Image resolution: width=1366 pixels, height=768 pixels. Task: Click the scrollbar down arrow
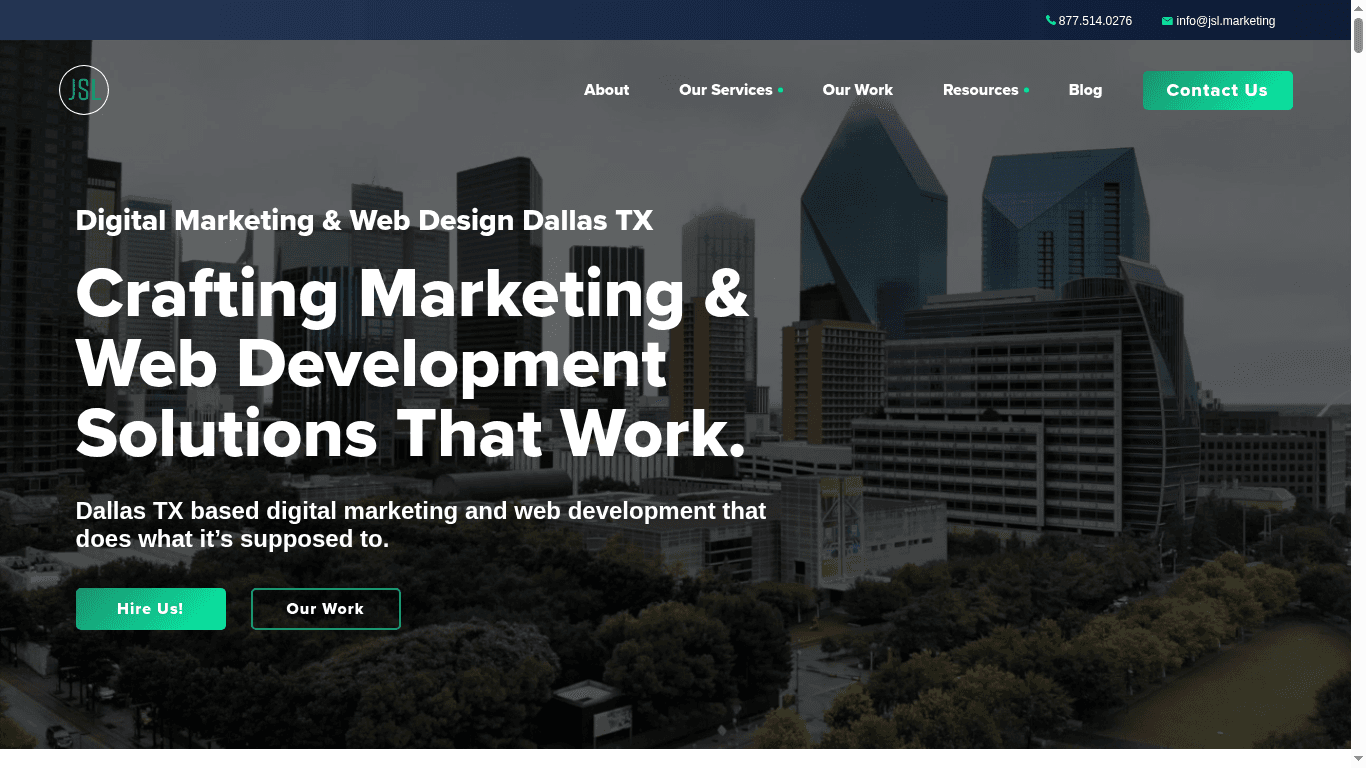(x=1358, y=759)
